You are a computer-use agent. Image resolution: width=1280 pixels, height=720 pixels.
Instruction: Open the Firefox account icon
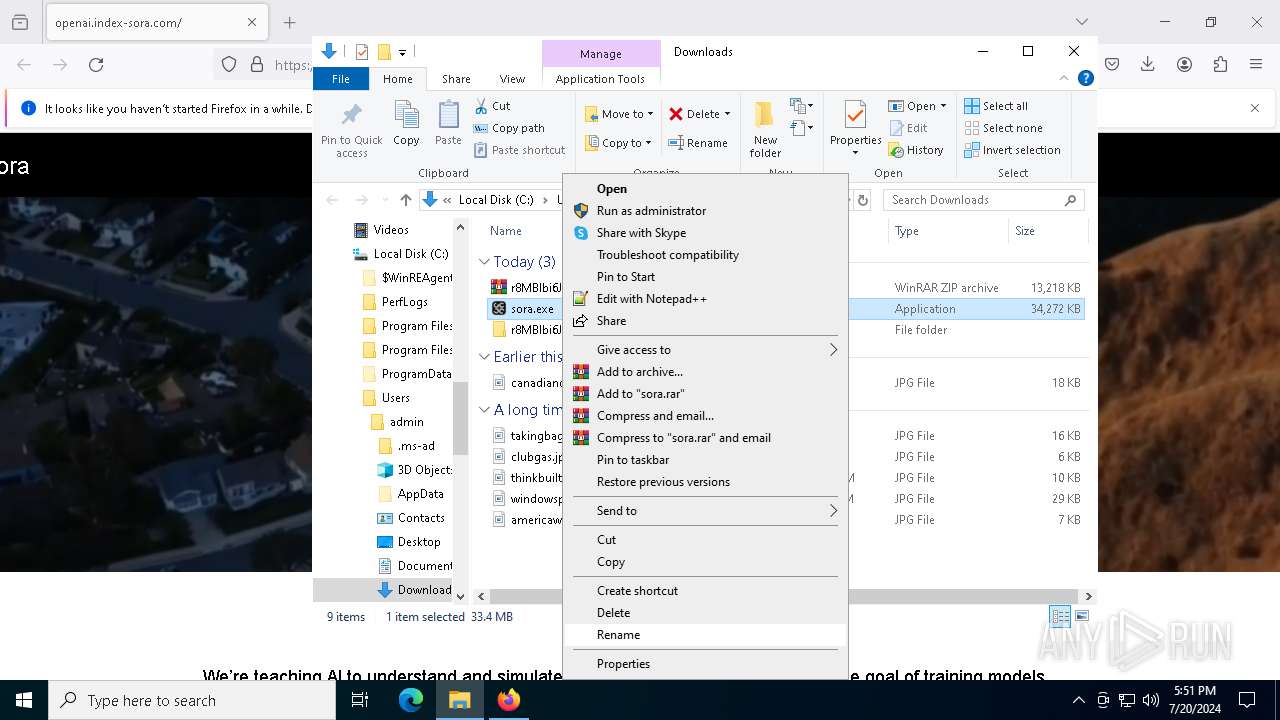(x=1184, y=65)
